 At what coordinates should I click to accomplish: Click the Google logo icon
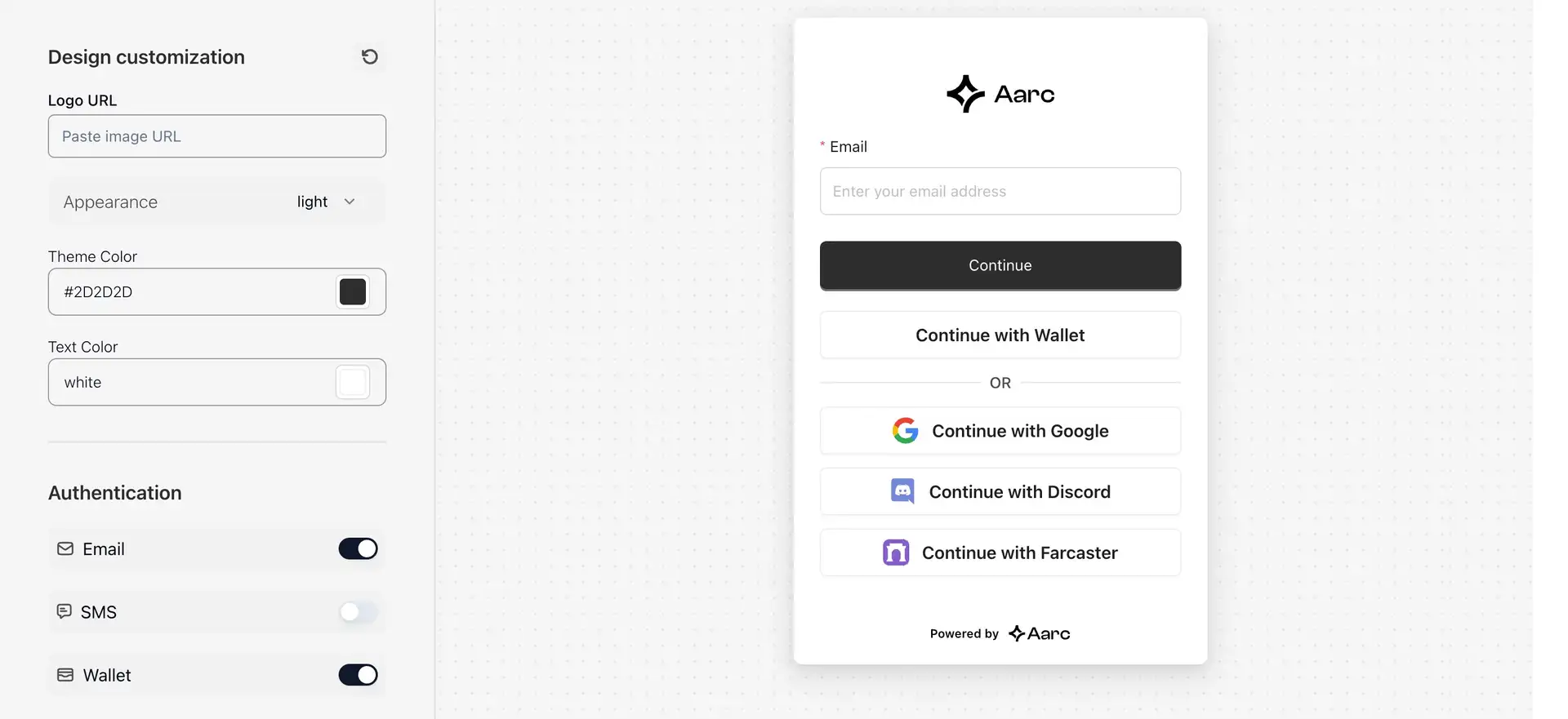click(x=905, y=431)
